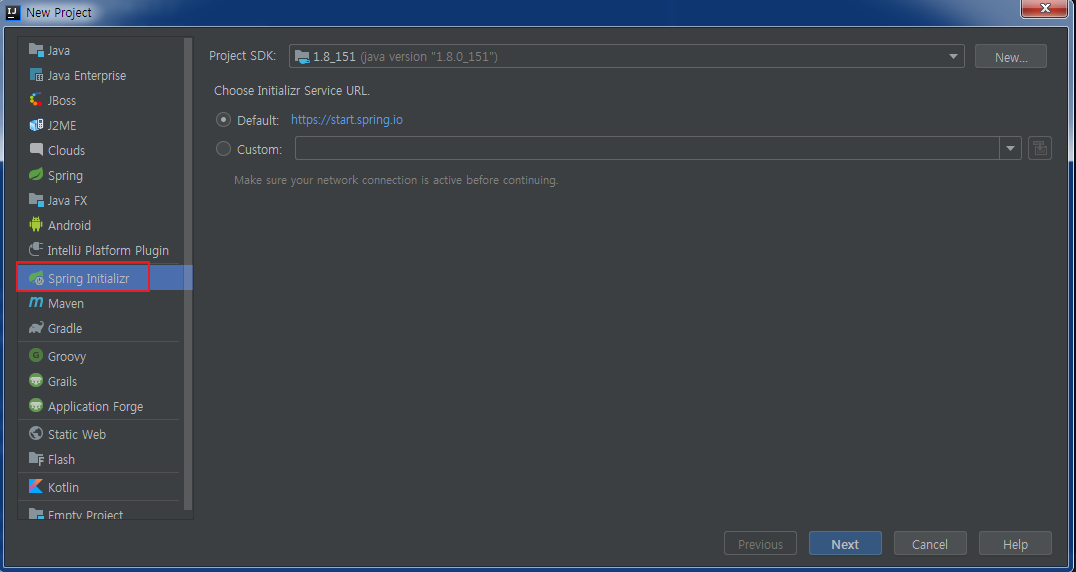Open the https://start.spring.io link

coord(347,120)
